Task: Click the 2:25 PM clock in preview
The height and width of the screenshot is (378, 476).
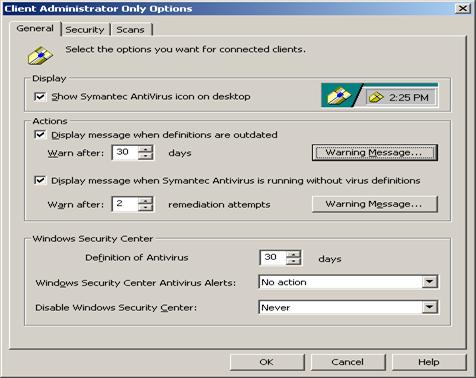Action: pyautogui.click(x=409, y=98)
